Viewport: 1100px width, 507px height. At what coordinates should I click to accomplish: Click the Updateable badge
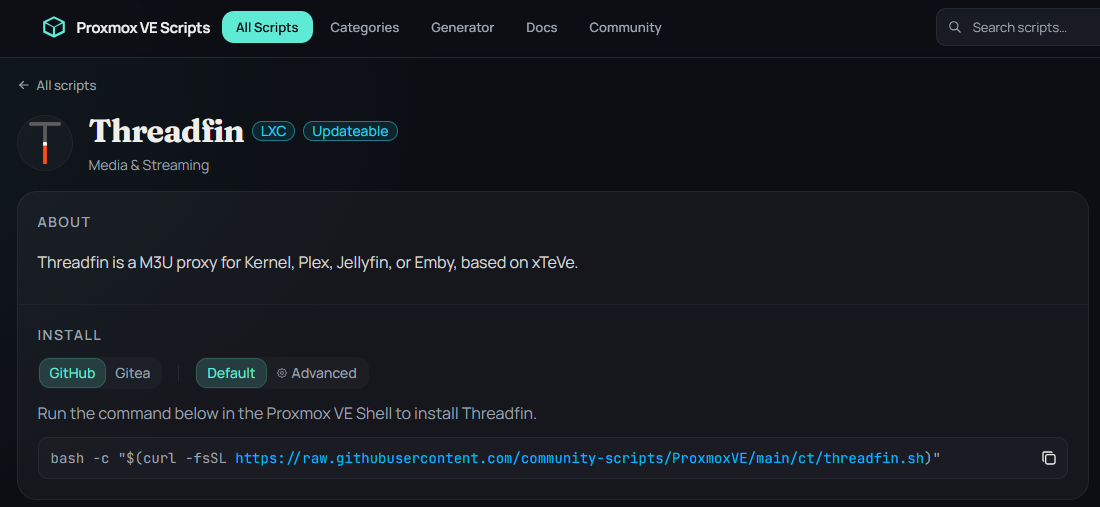(x=350, y=131)
